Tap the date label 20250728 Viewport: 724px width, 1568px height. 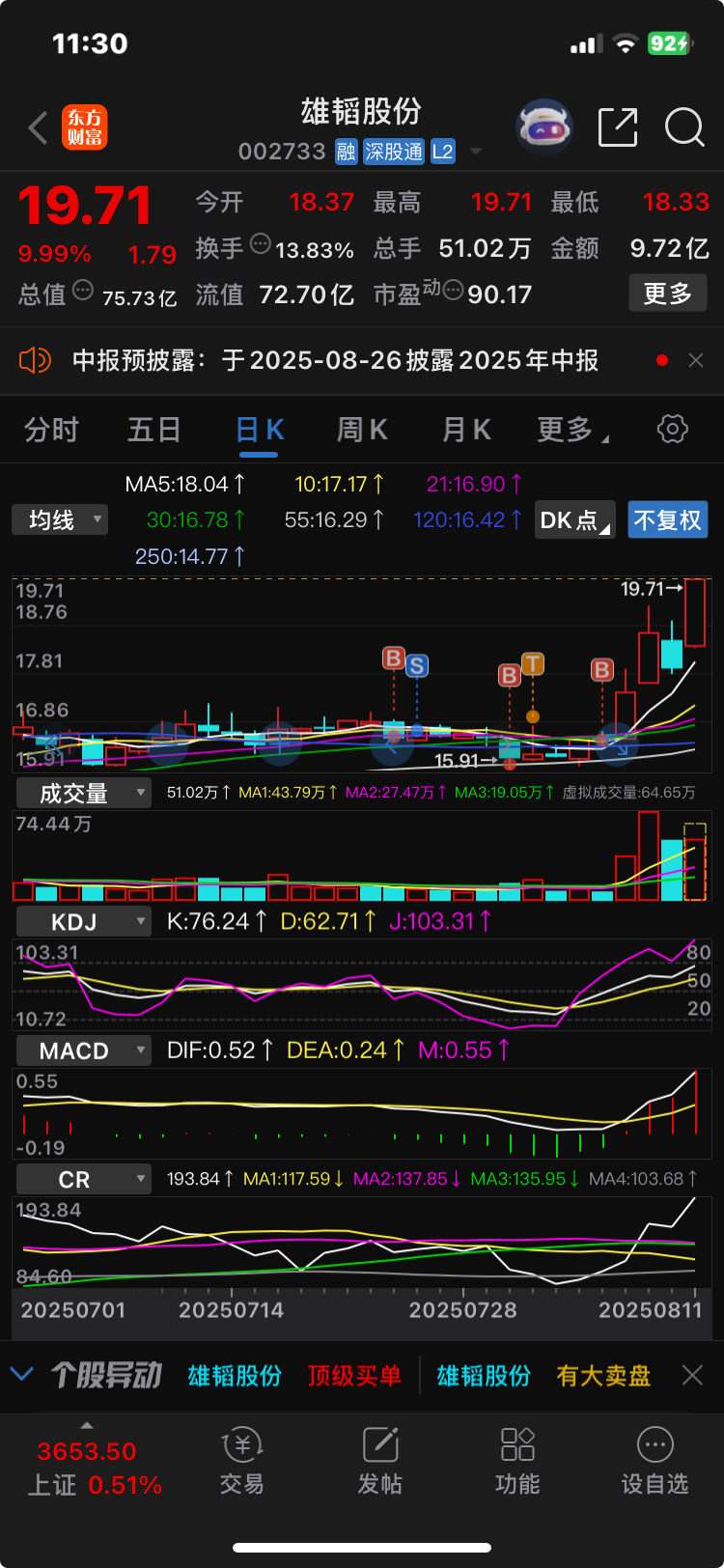(x=462, y=1310)
